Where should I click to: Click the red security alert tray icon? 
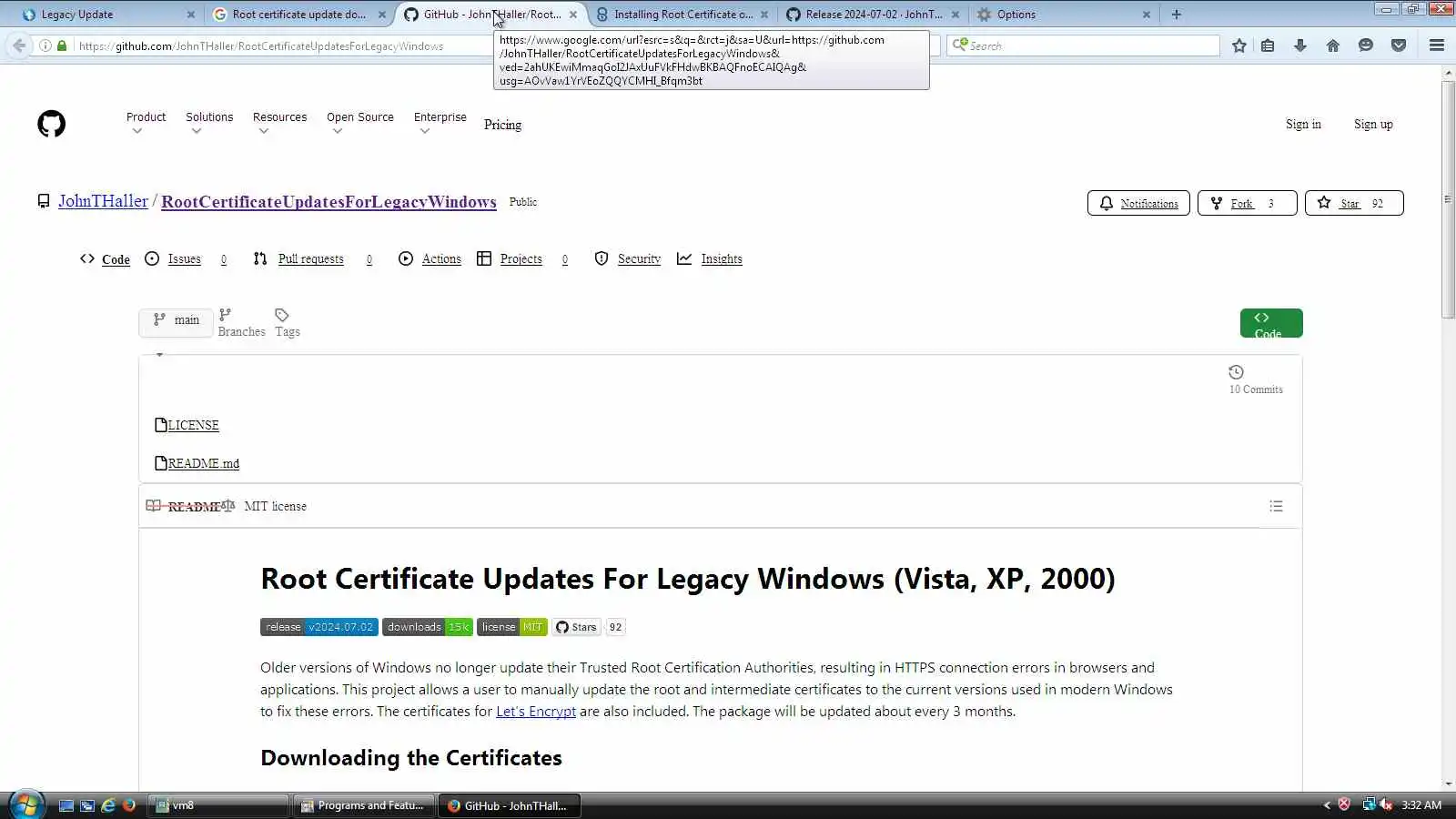point(1344,804)
